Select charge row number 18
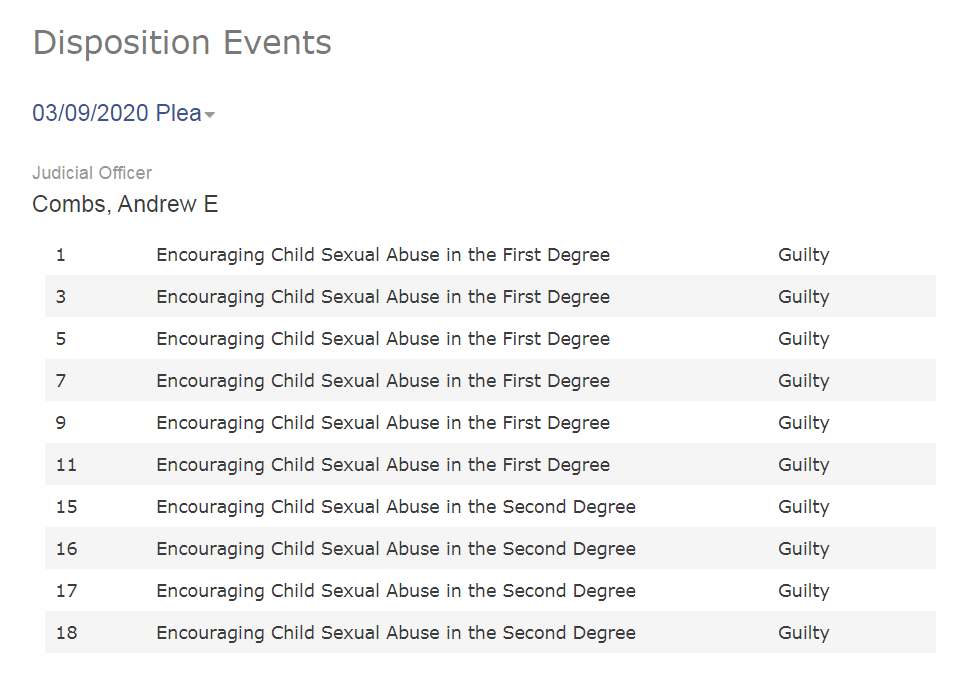The image size is (962, 695). (x=490, y=632)
